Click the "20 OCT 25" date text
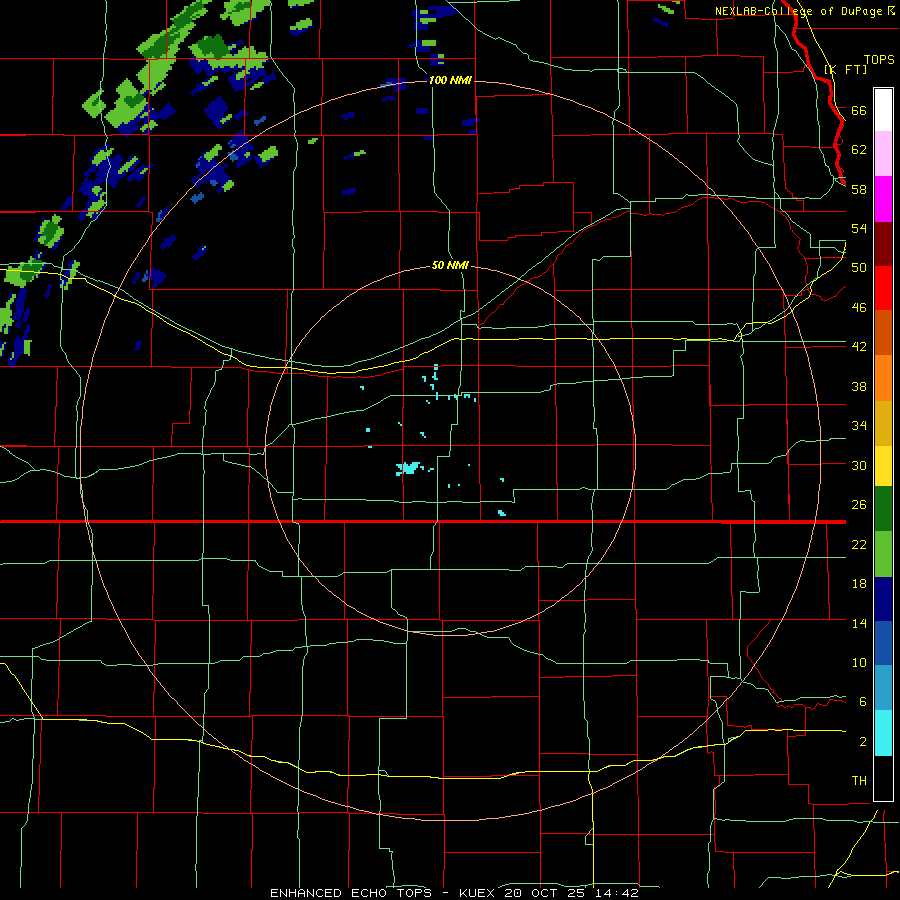 (x=547, y=893)
